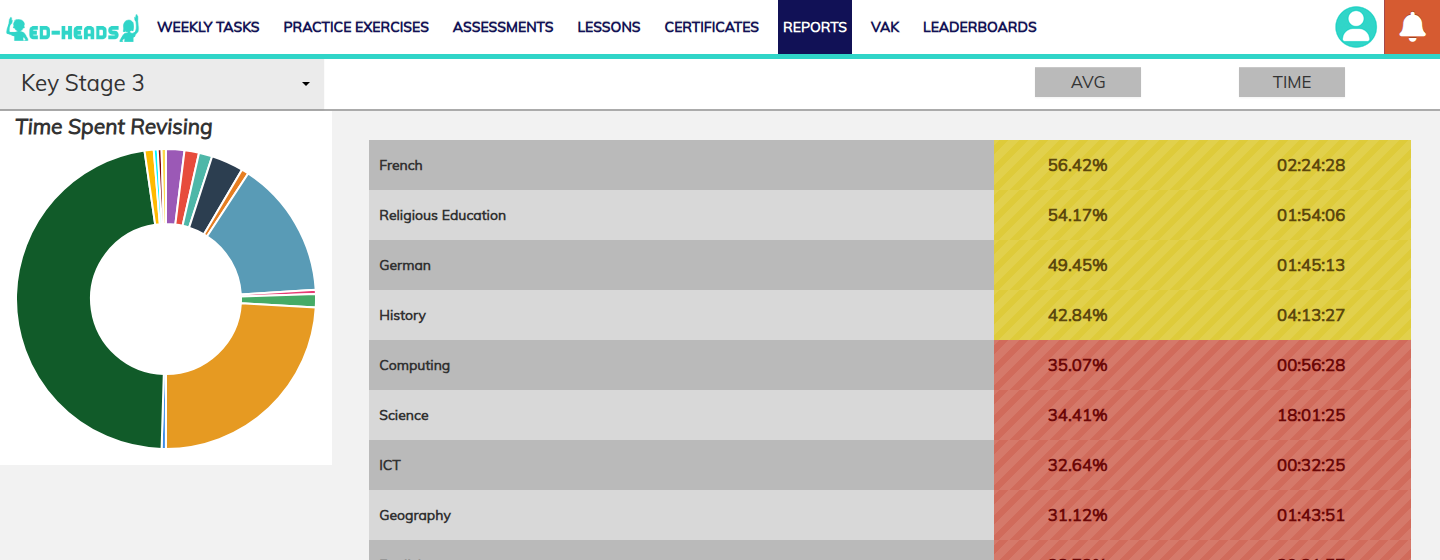Open the VAK menu item
The height and width of the screenshot is (560, 1440).
885,27
